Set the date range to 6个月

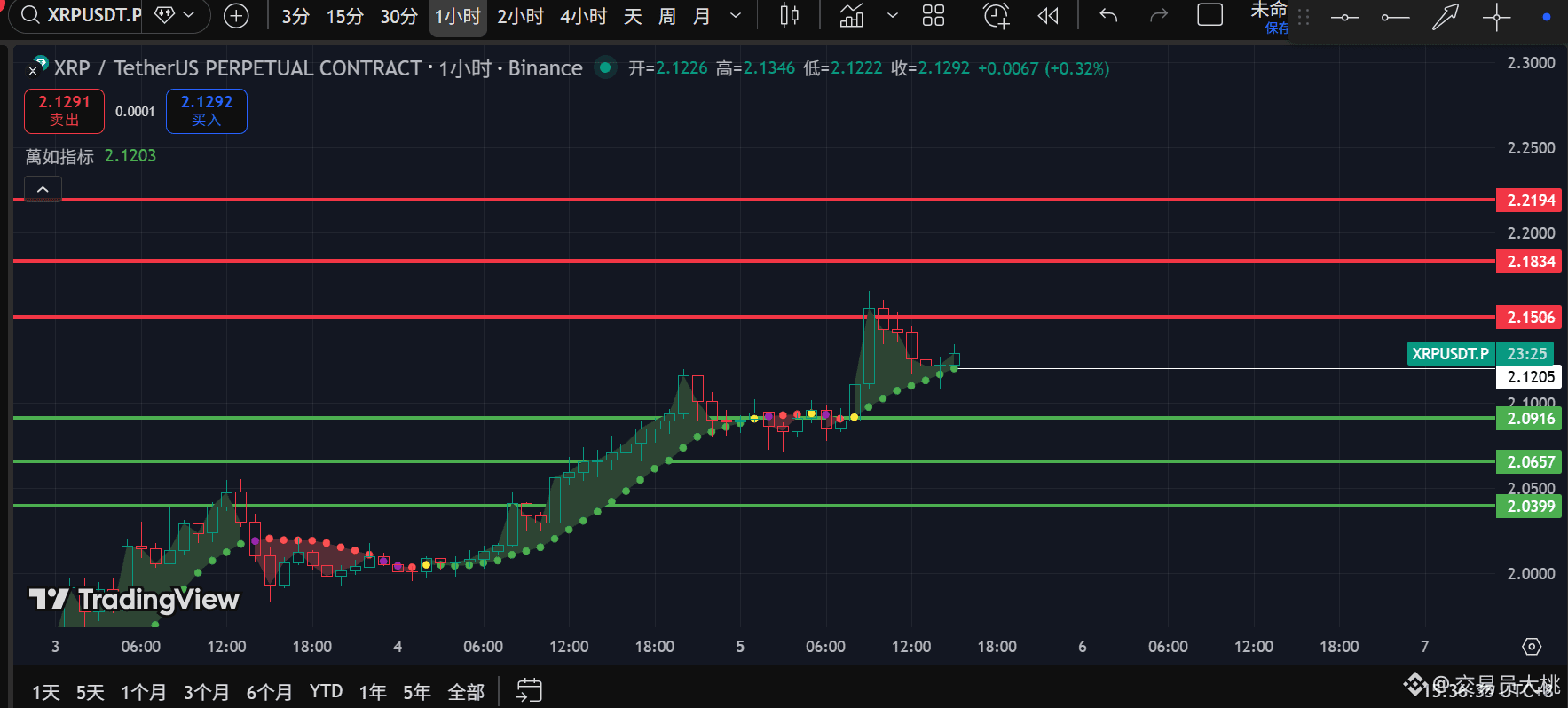269,692
